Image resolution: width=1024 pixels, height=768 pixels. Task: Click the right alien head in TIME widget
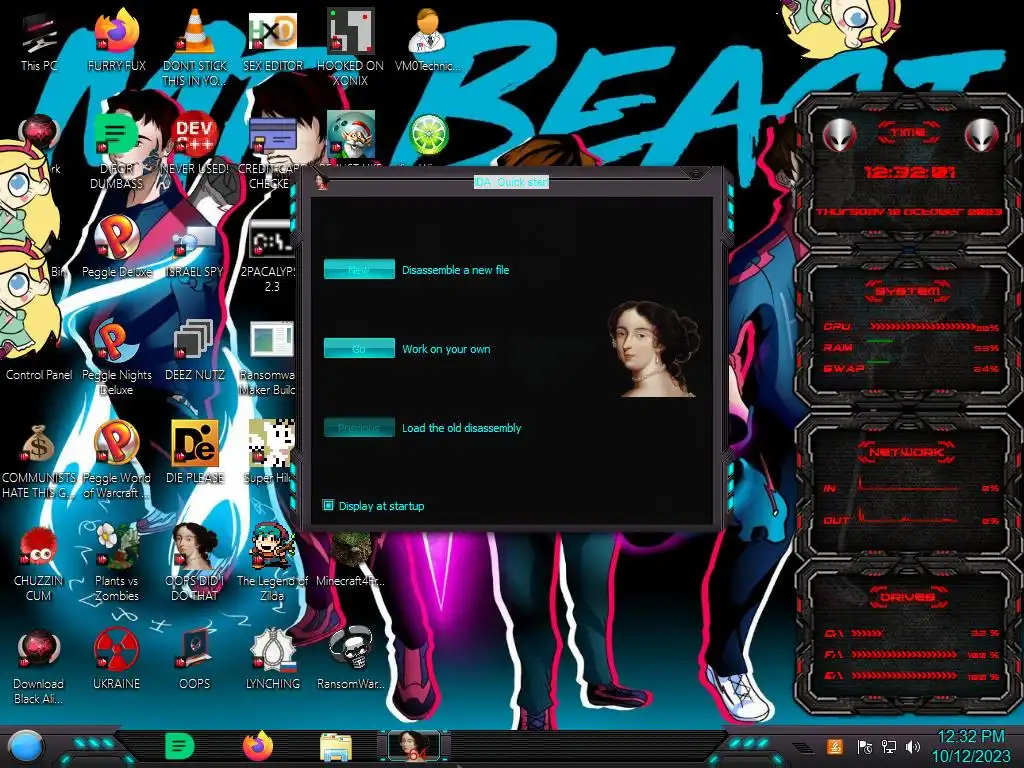click(982, 136)
